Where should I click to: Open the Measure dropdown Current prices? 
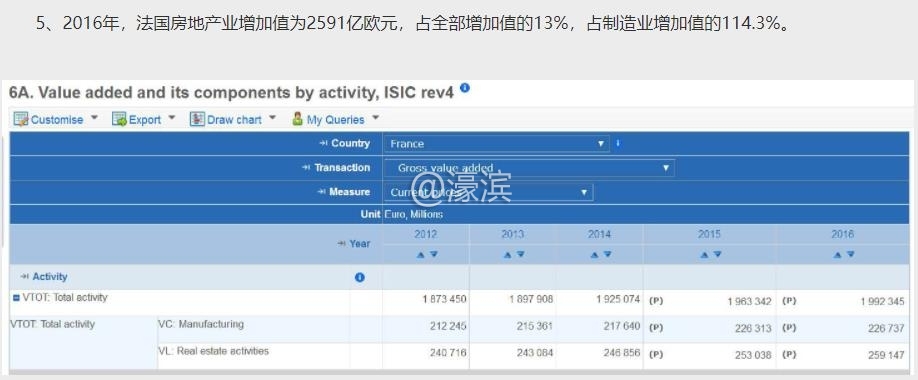[x=488, y=193]
